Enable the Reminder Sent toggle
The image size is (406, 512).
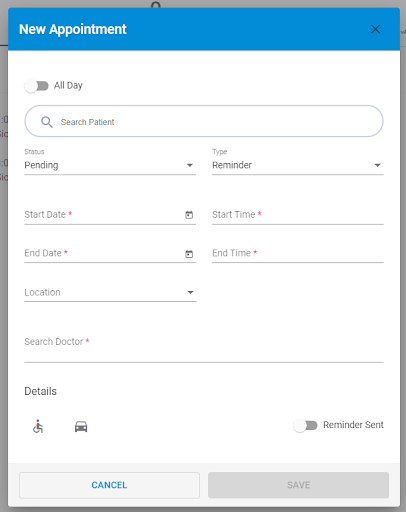305,425
